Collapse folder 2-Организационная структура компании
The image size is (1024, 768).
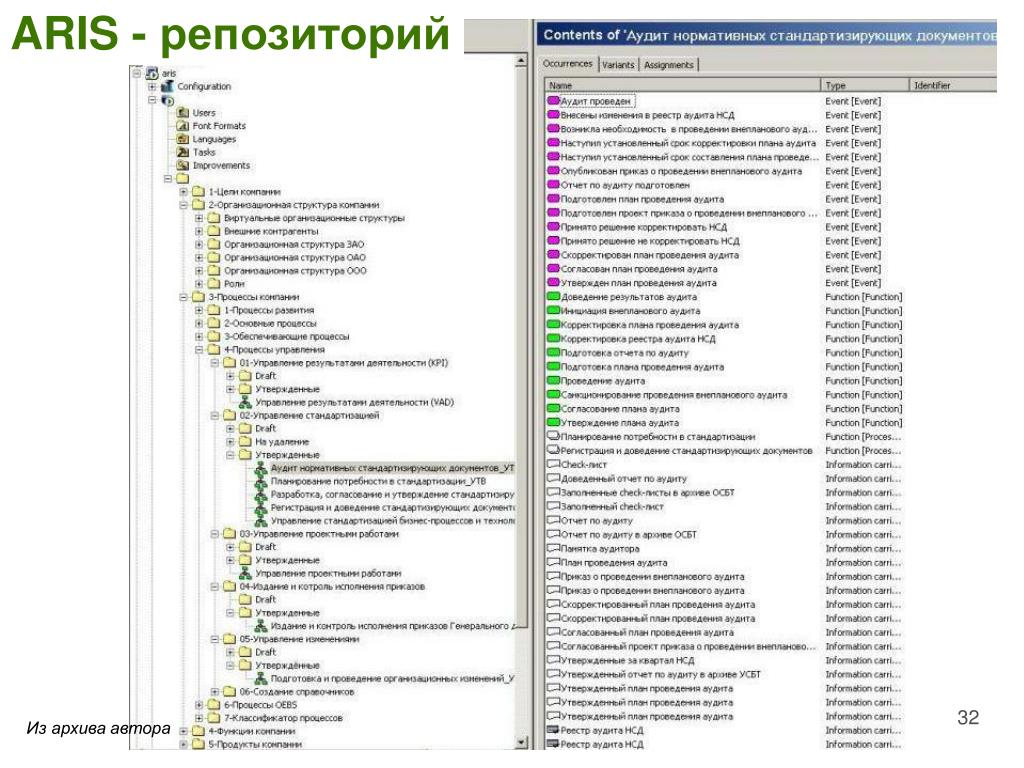point(184,205)
